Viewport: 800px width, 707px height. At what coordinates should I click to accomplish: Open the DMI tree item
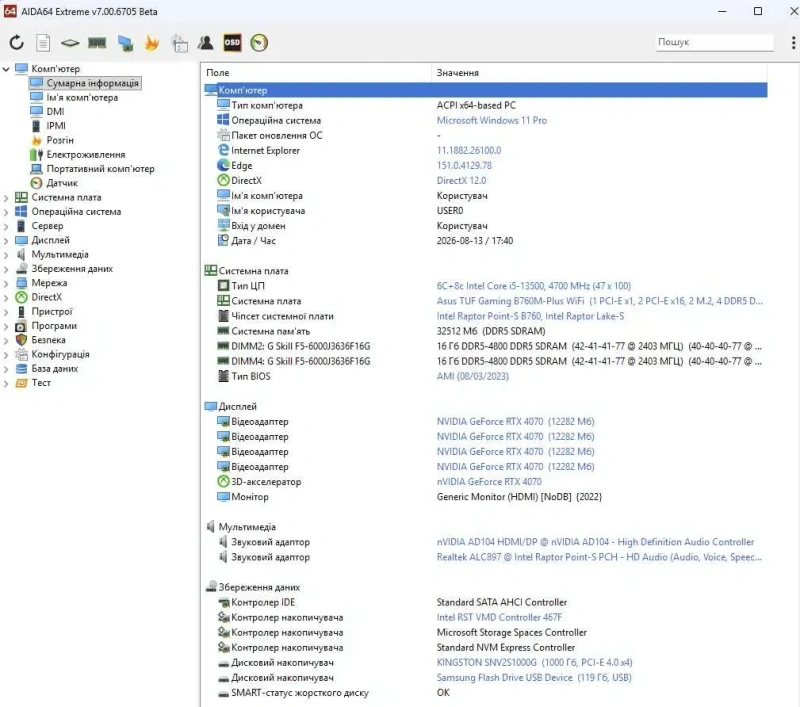point(55,112)
